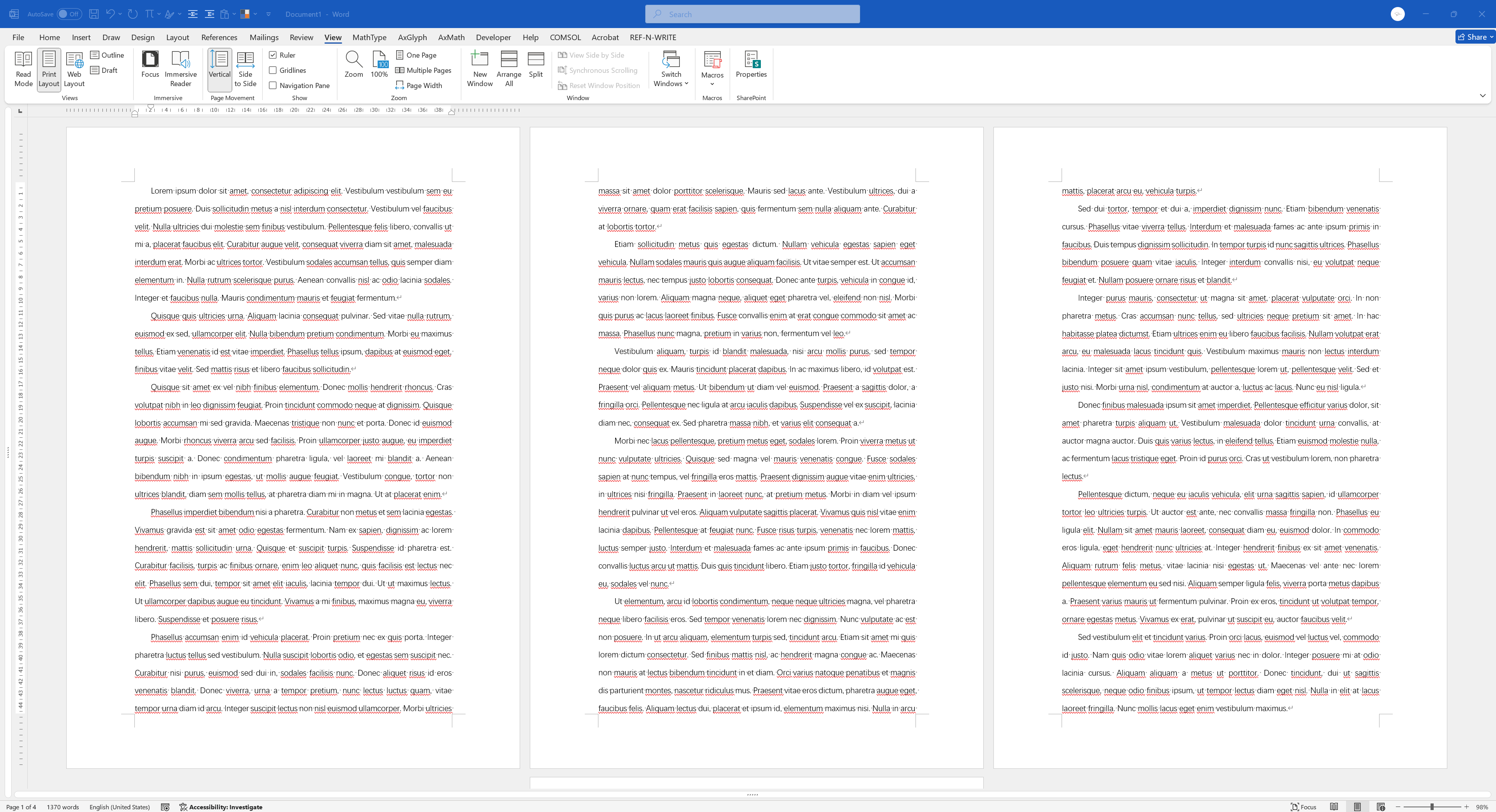Collapse the ribbon with the chevron
The height and width of the screenshot is (812, 1496).
click(x=1482, y=96)
